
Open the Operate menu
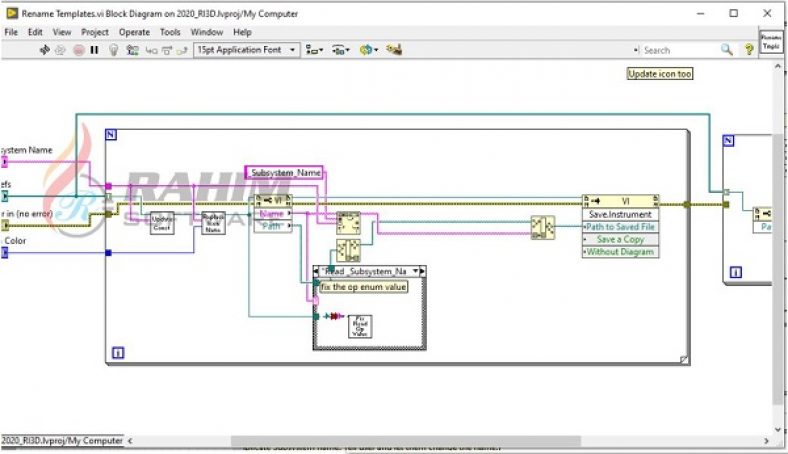[x=134, y=32]
